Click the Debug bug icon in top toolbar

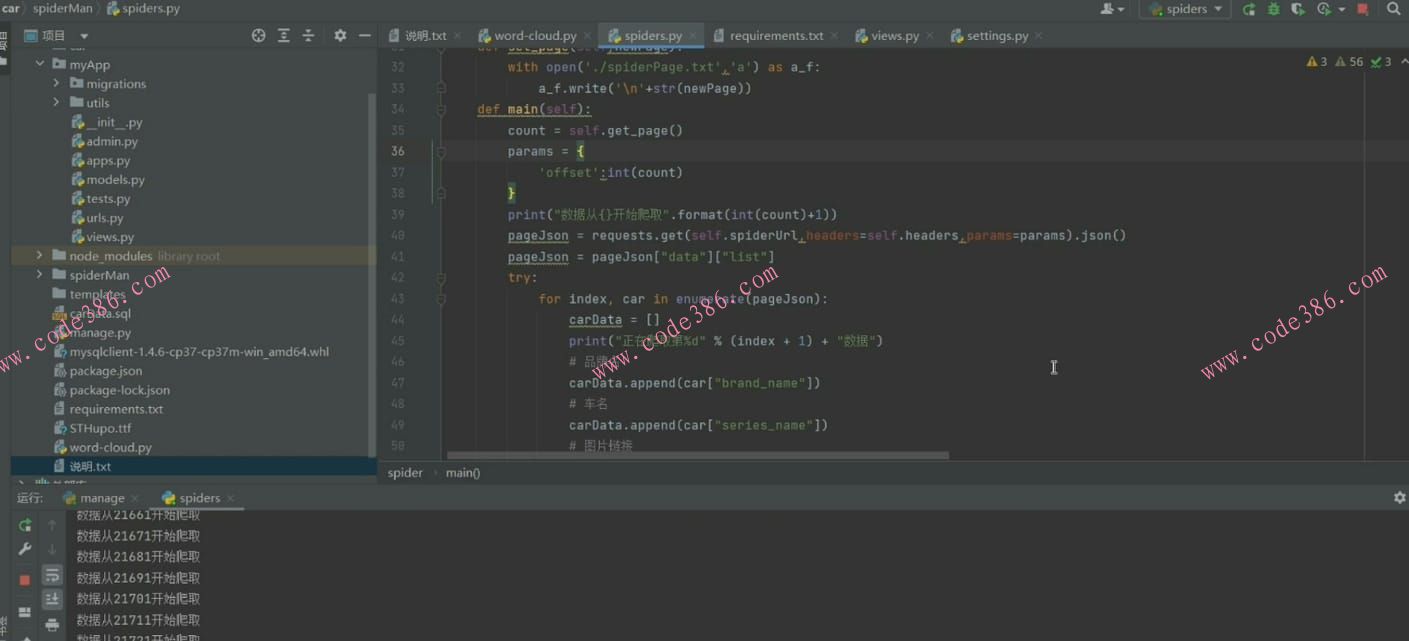pos(1273,9)
